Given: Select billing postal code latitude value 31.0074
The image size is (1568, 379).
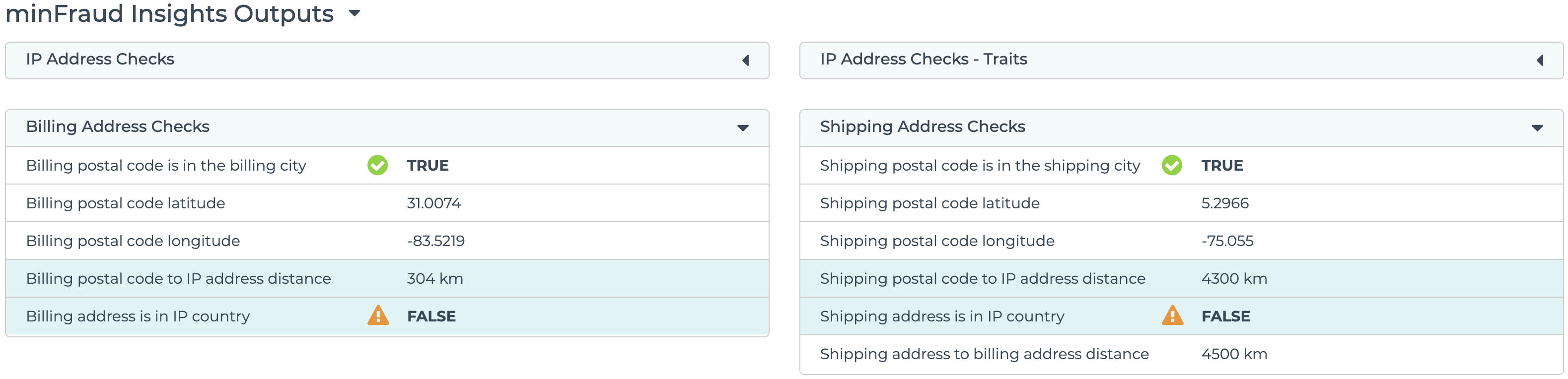Looking at the screenshot, I should click(433, 203).
